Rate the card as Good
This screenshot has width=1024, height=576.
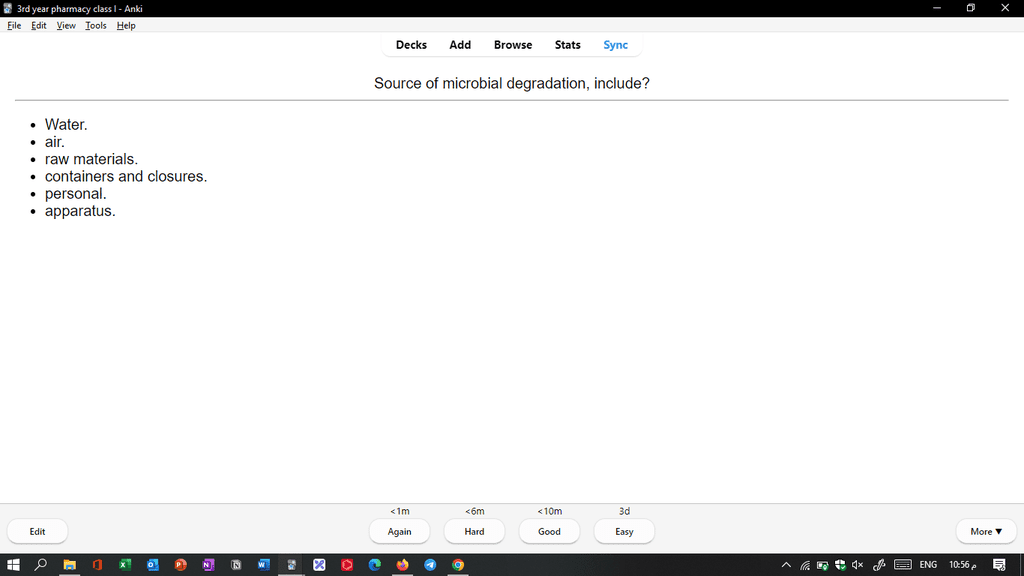click(x=549, y=532)
